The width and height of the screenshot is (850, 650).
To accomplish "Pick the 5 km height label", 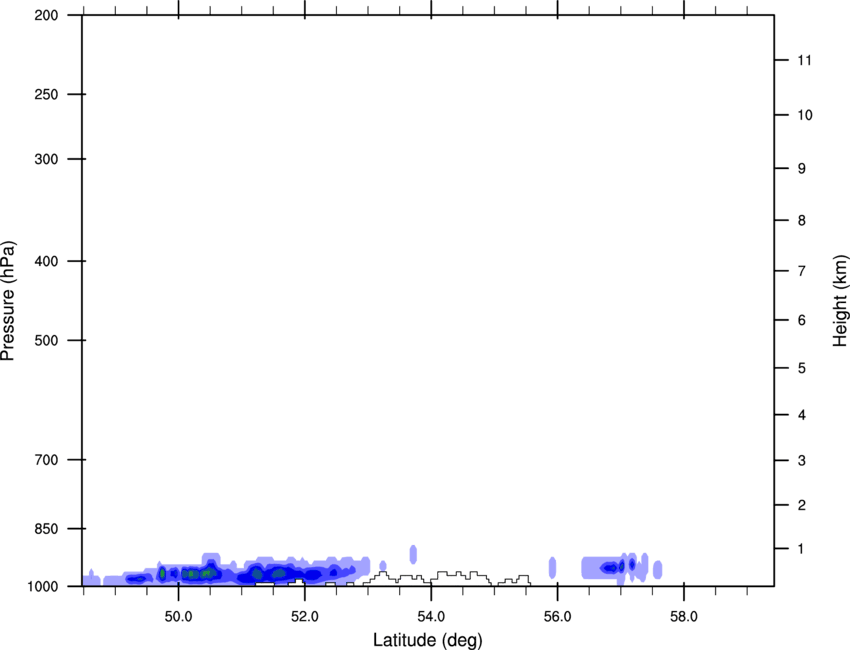I will point(801,368).
